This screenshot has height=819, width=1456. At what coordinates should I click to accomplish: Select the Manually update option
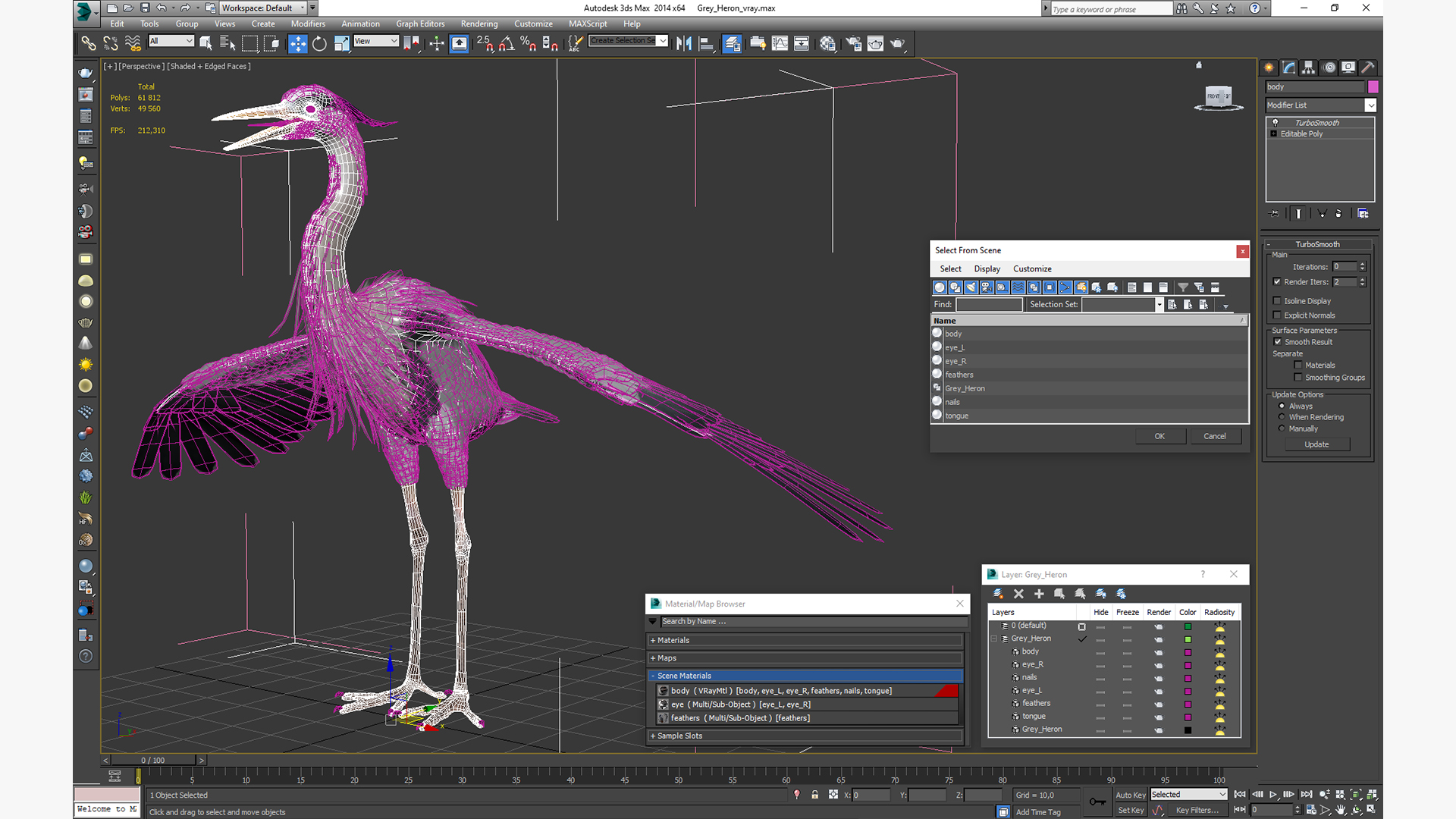tap(1282, 428)
